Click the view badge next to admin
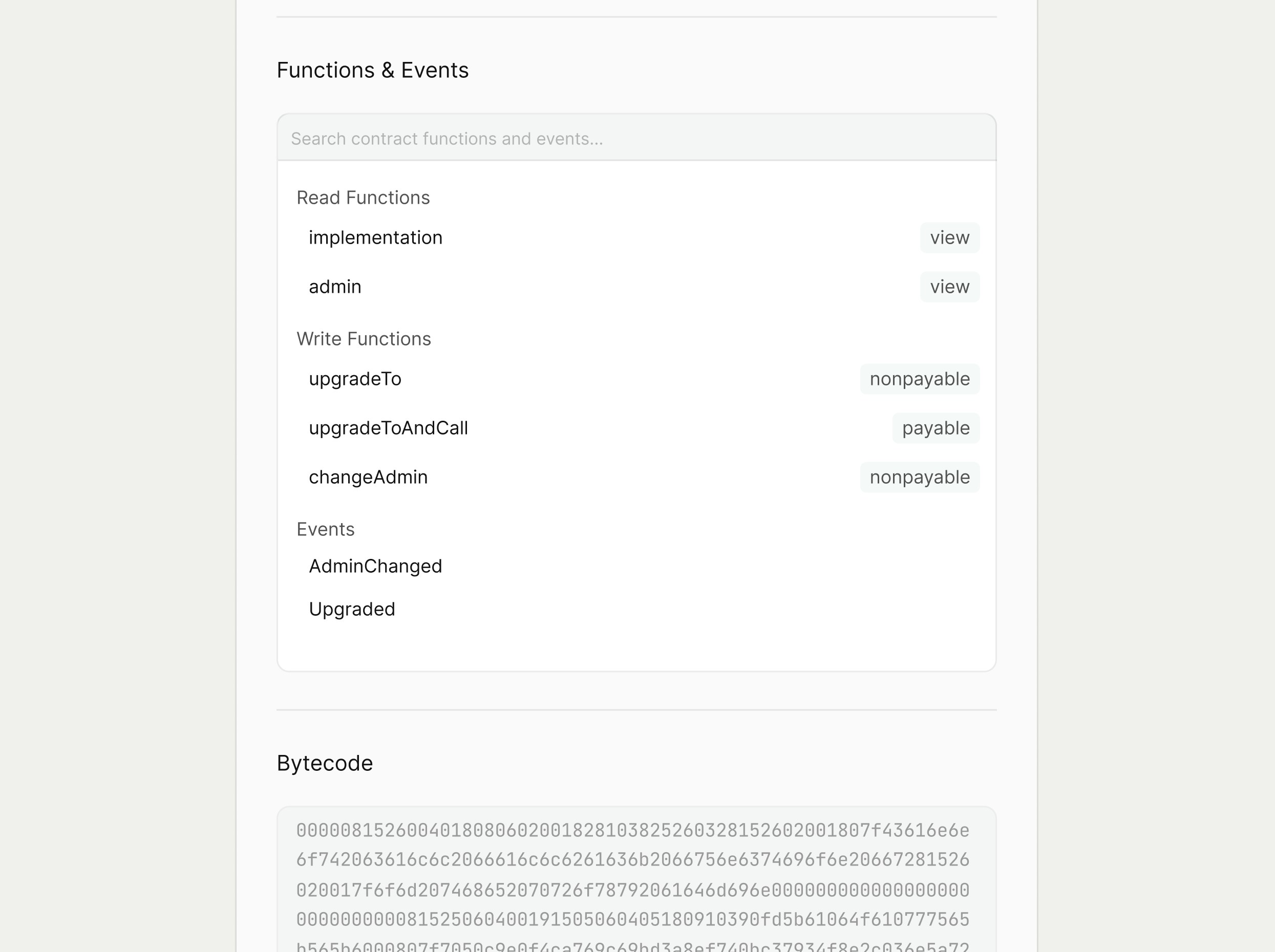The image size is (1275, 952). click(x=949, y=287)
